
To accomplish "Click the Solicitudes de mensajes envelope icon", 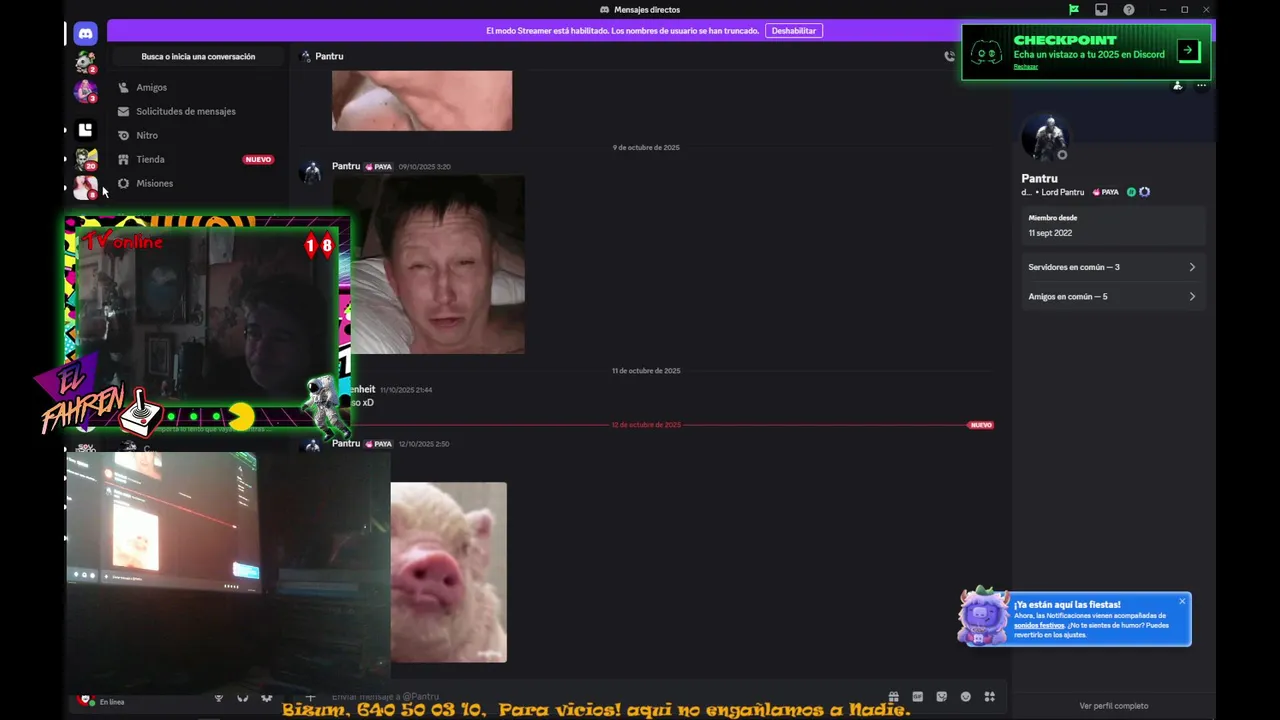I will [x=123, y=111].
